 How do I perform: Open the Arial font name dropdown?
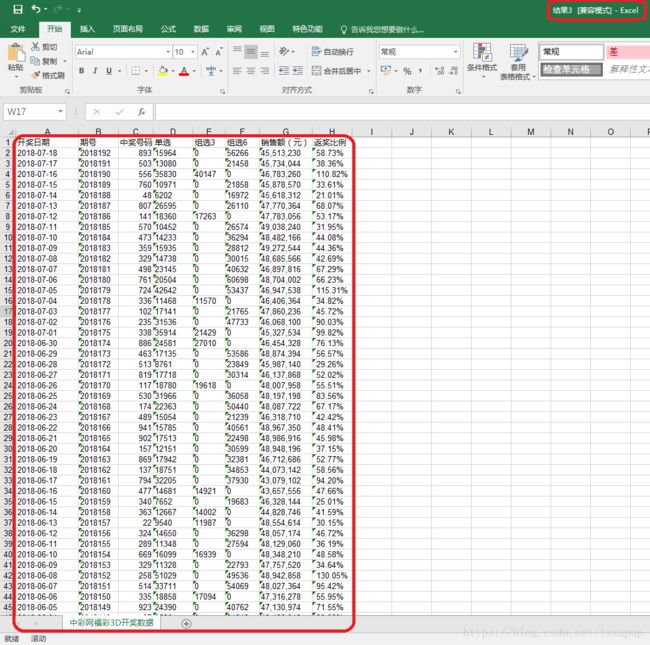[x=164, y=51]
